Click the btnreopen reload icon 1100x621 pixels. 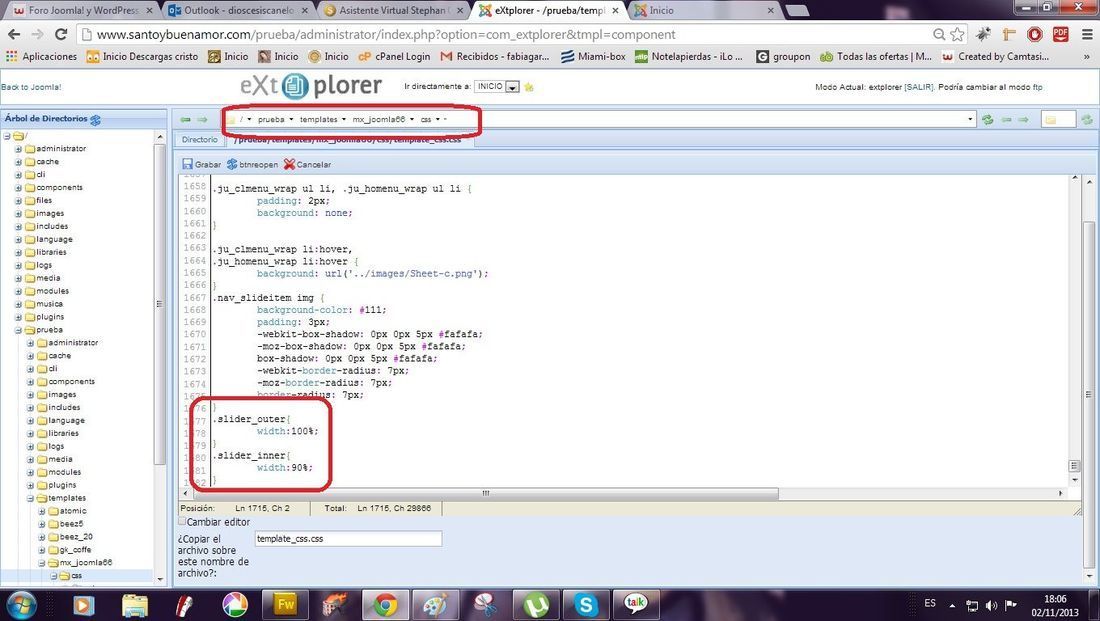click(x=232, y=164)
